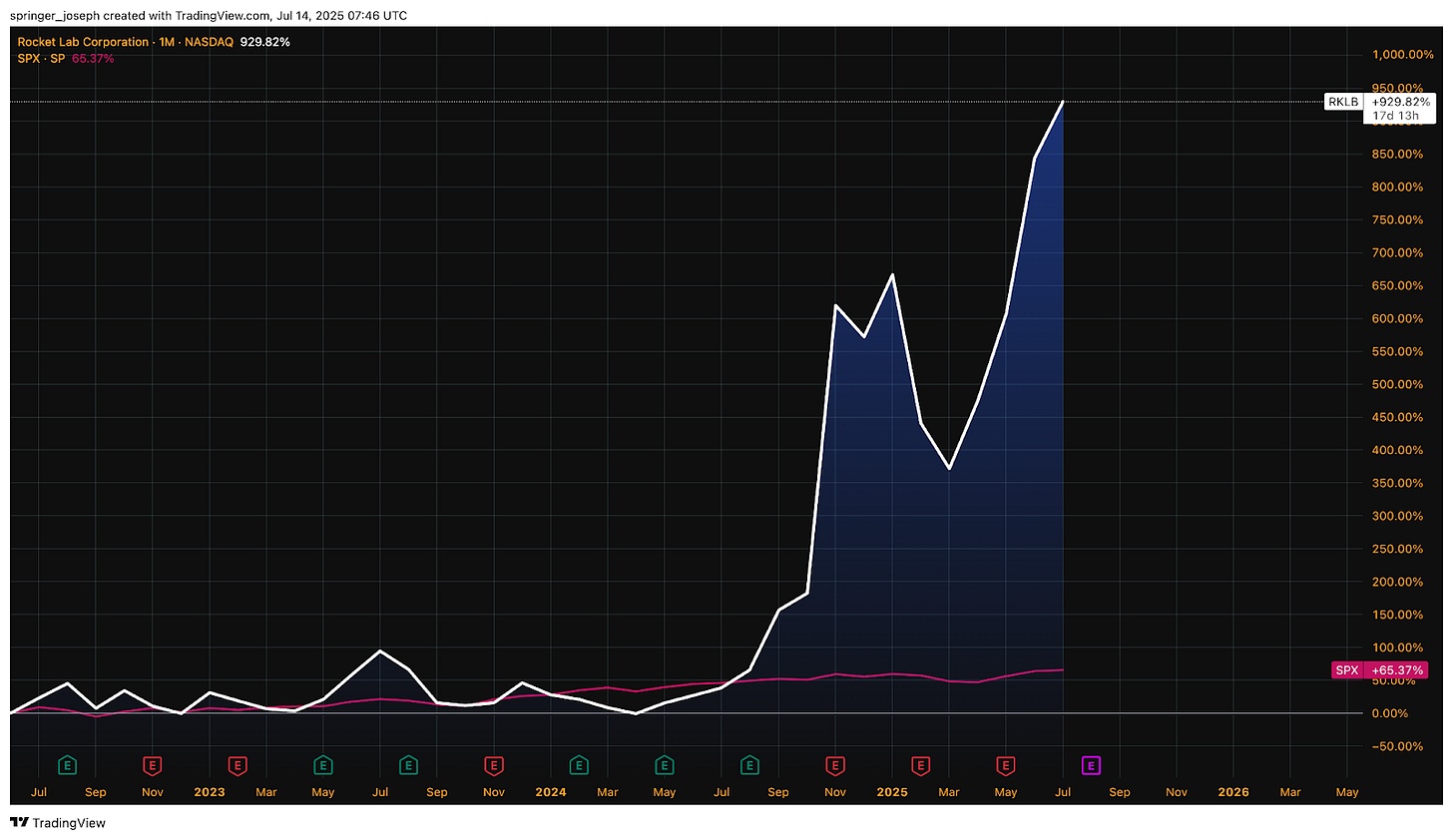Image resolution: width=1453 pixels, height=840 pixels.
Task: Open the red May 2025 earnings marker
Action: (x=1006, y=766)
